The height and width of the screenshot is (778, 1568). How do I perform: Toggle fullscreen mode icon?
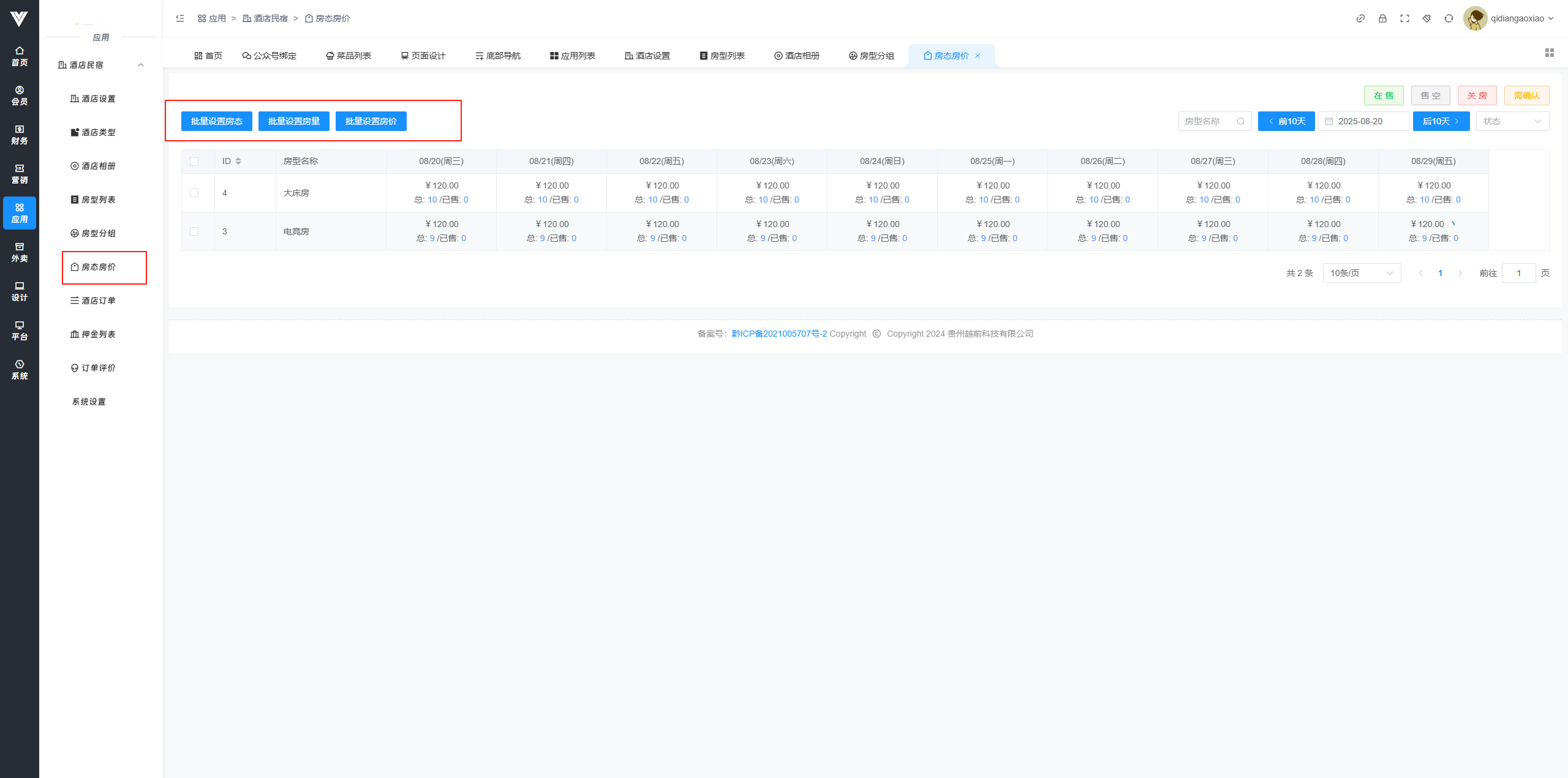(1404, 18)
